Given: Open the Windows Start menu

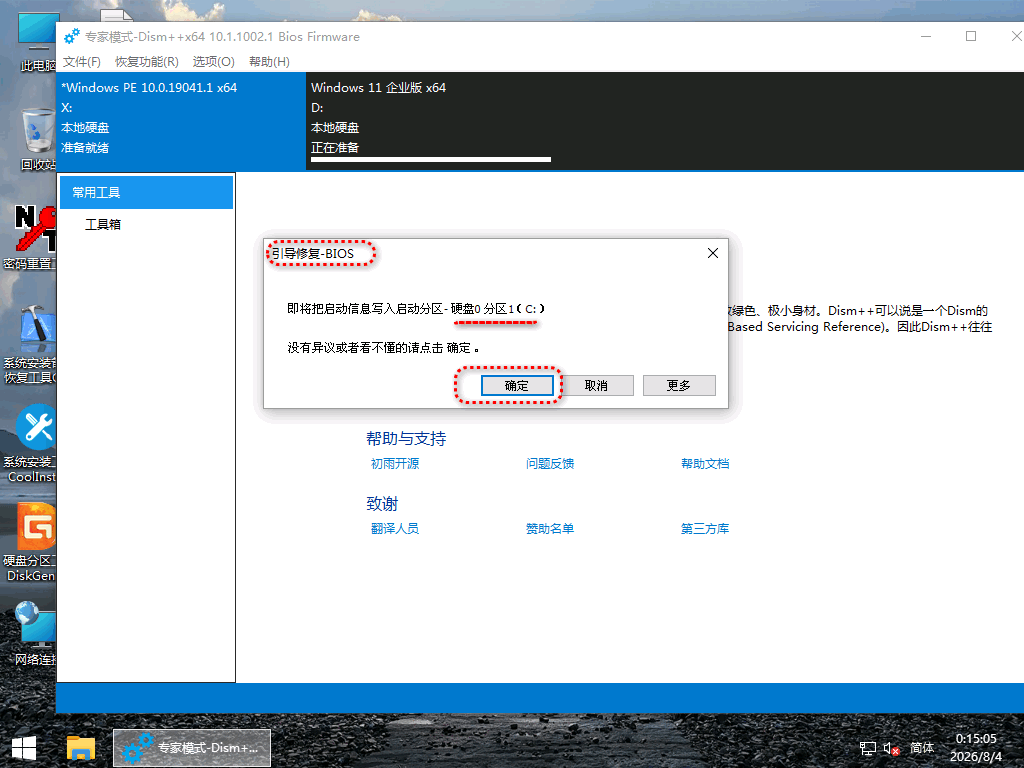Looking at the screenshot, I should pos(24,748).
